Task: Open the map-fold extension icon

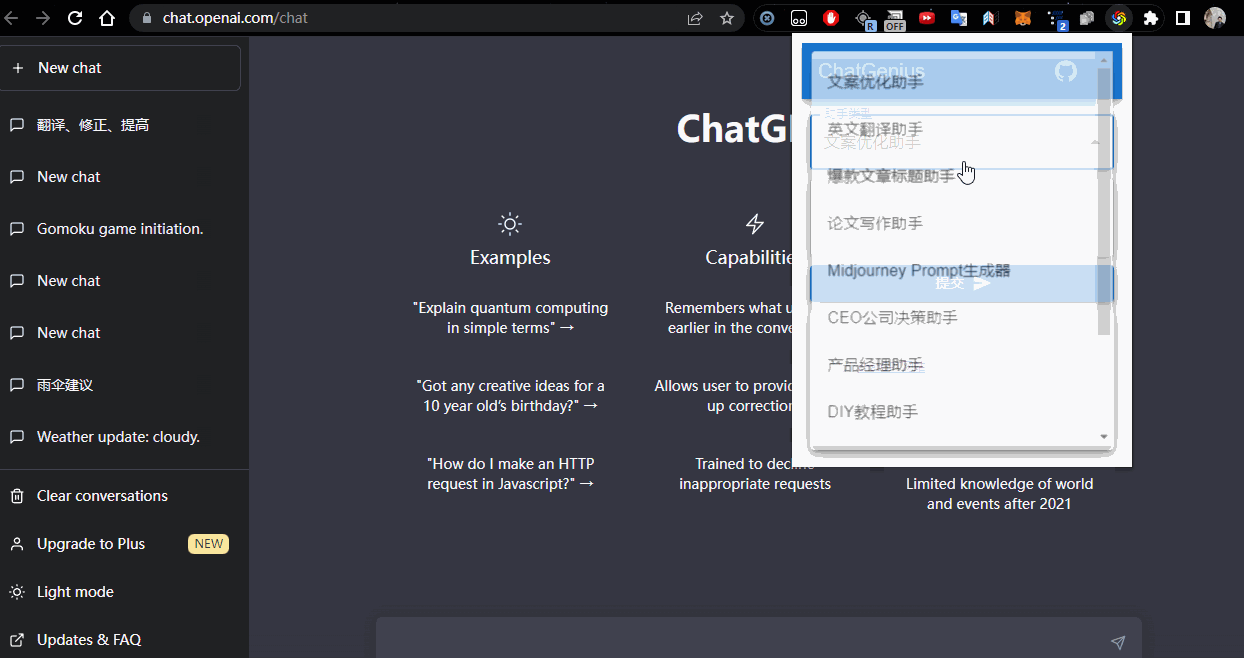Action: [x=991, y=18]
